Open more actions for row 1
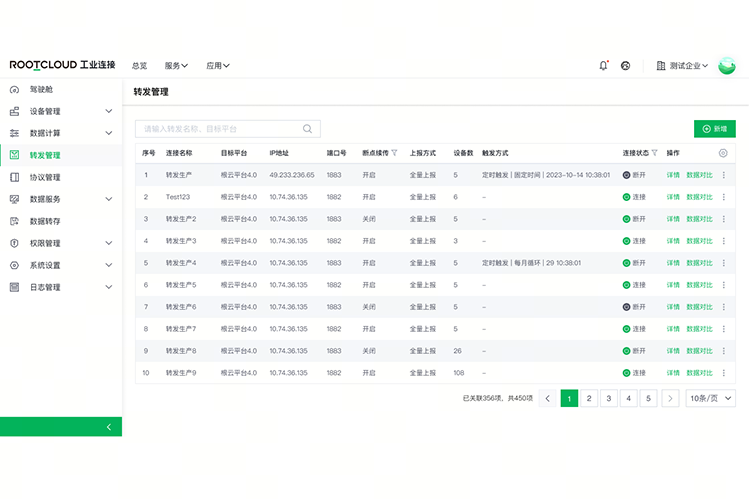Image resolution: width=749 pixels, height=499 pixels. tap(724, 175)
